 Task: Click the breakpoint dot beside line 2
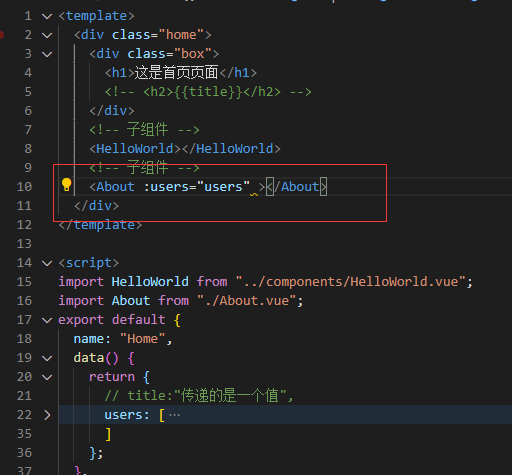(x=2, y=35)
